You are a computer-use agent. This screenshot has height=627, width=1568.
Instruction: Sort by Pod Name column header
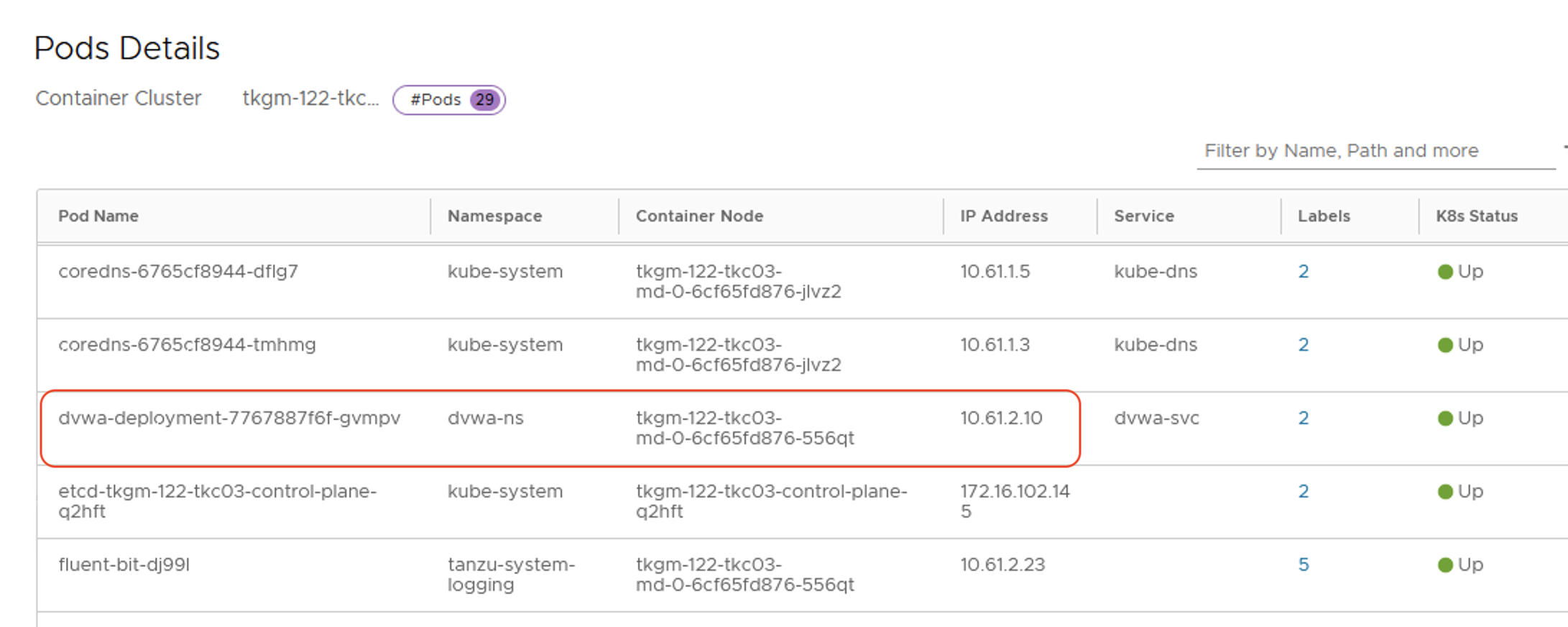pos(98,216)
